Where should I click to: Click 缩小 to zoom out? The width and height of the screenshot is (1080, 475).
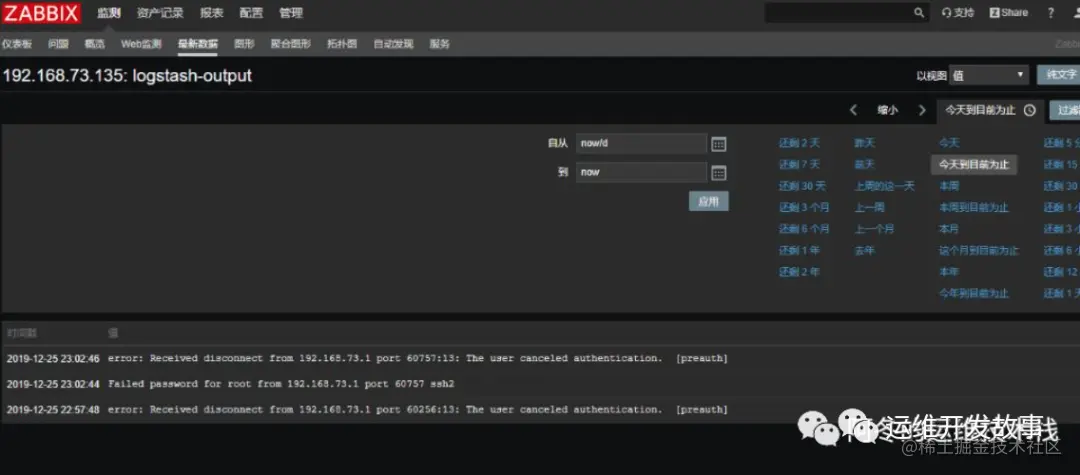pos(887,110)
